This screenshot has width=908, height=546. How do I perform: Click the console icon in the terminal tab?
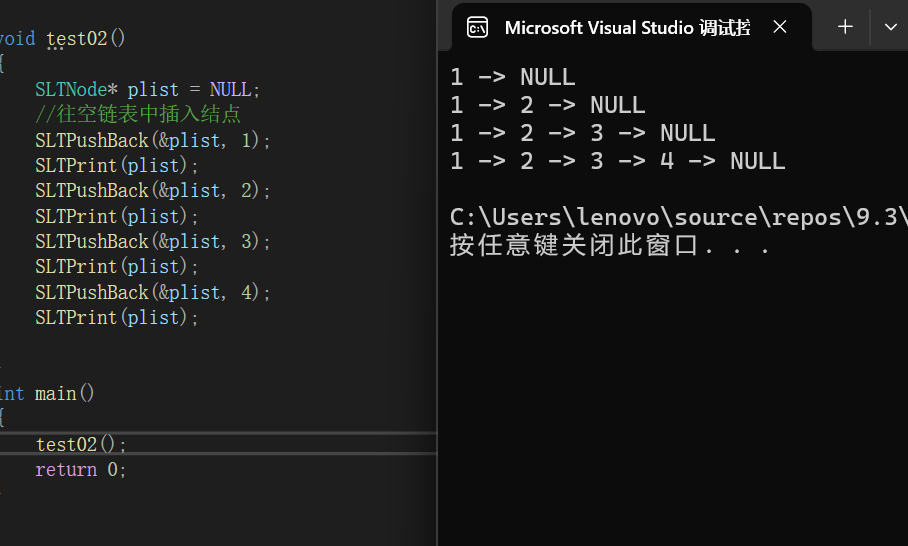[x=477, y=27]
